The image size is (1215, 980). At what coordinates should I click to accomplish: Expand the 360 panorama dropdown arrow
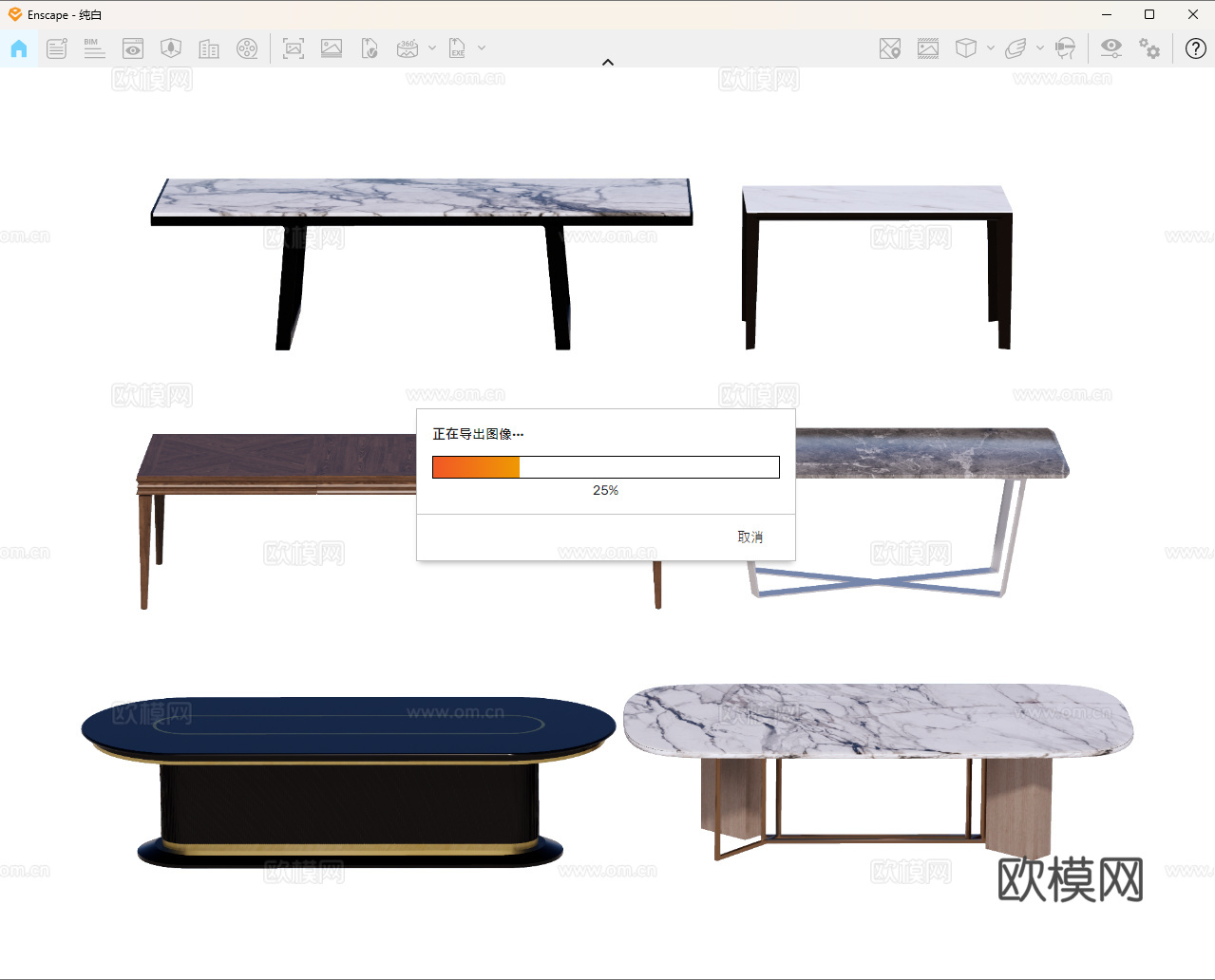(432, 47)
